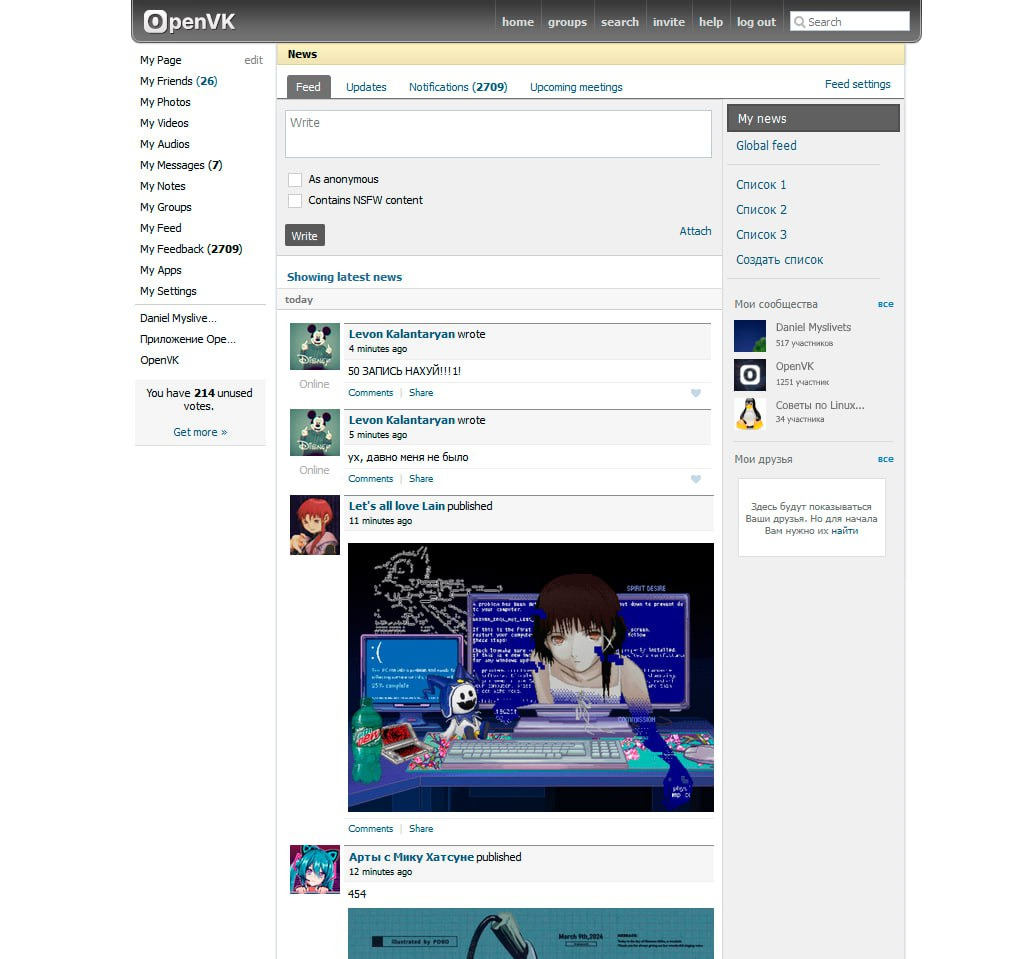The height and width of the screenshot is (959, 1033).
Task: Open My Photos
Action: [x=165, y=102]
